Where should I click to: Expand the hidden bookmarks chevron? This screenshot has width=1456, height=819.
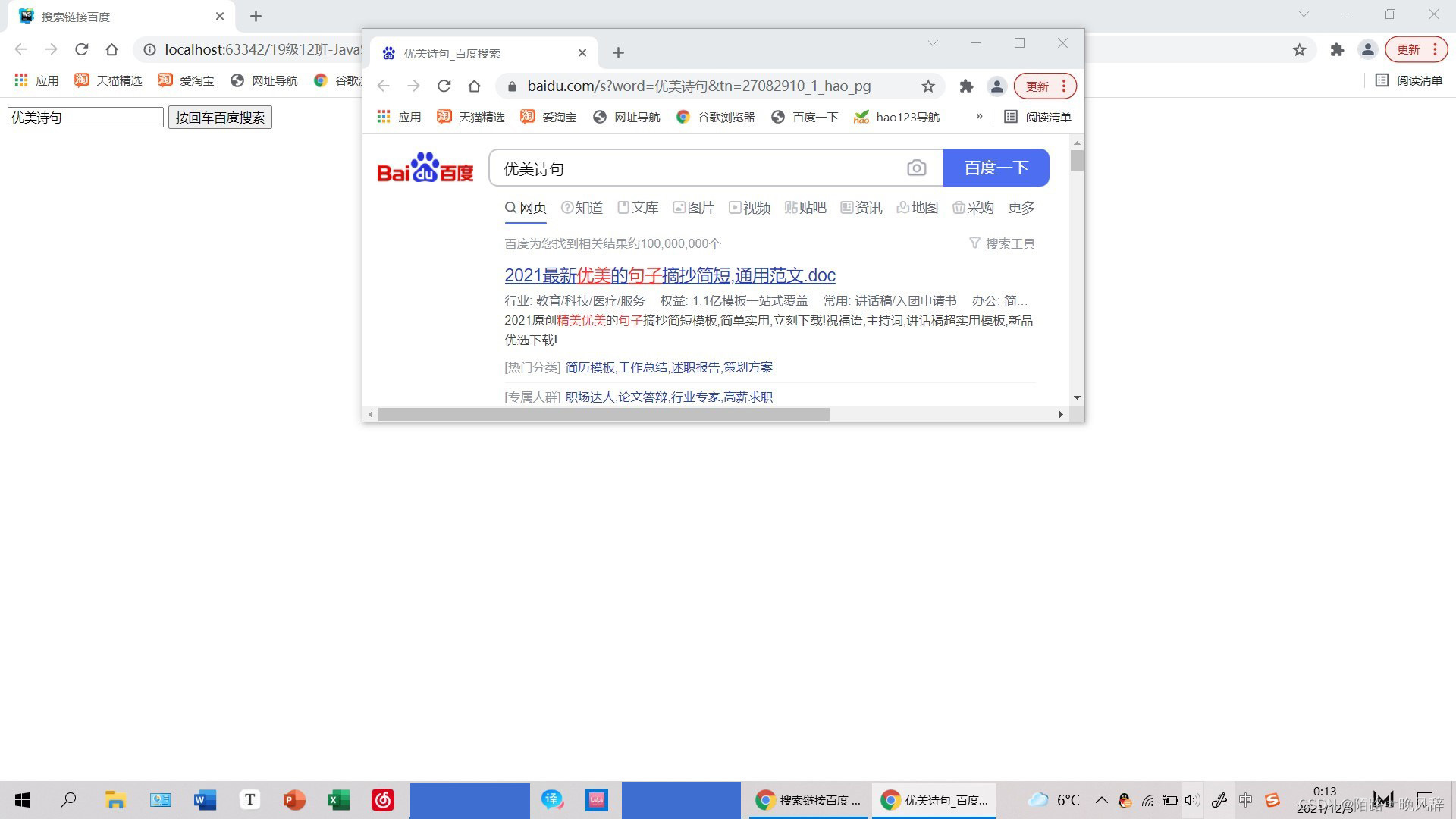pos(979,116)
